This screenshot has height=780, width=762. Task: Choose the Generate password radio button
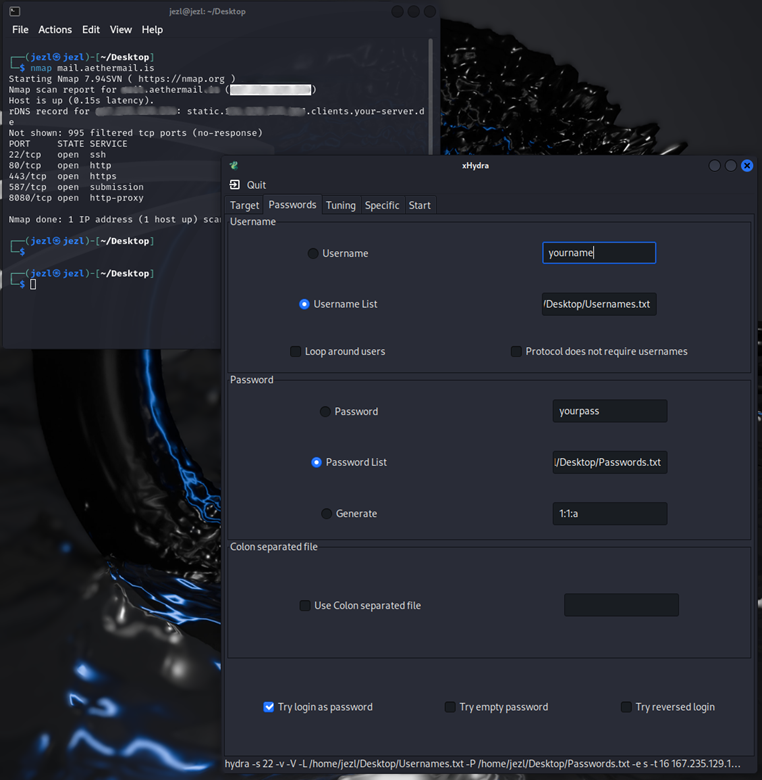[x=326, y=514]
